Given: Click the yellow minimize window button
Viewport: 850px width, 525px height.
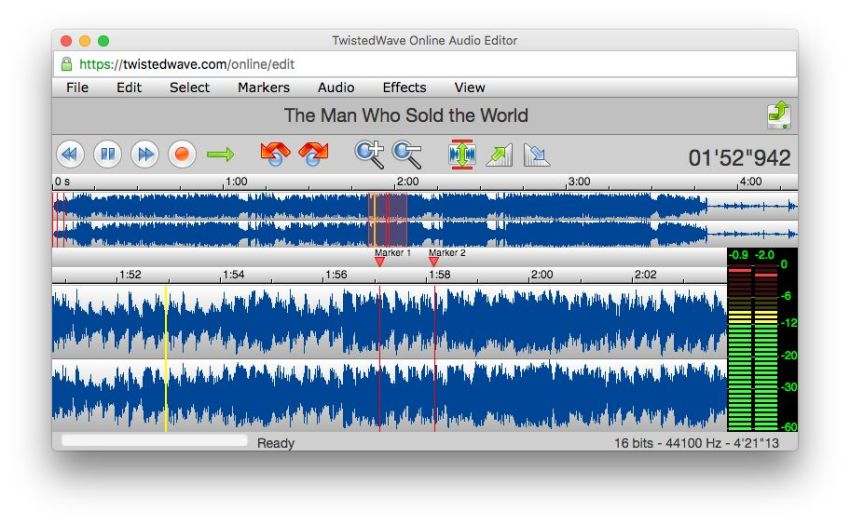Looking at the screenshot, I should pos(85,41).
